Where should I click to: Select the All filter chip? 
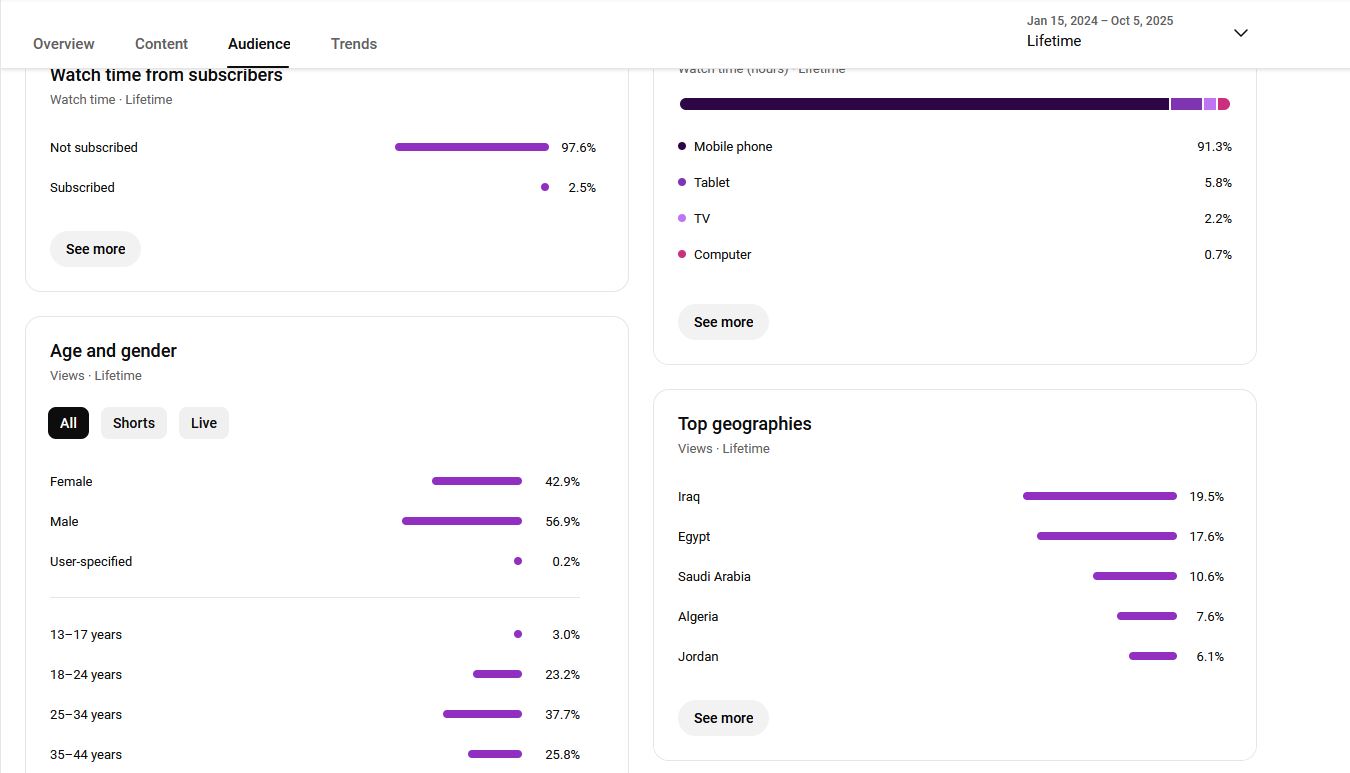68,423
